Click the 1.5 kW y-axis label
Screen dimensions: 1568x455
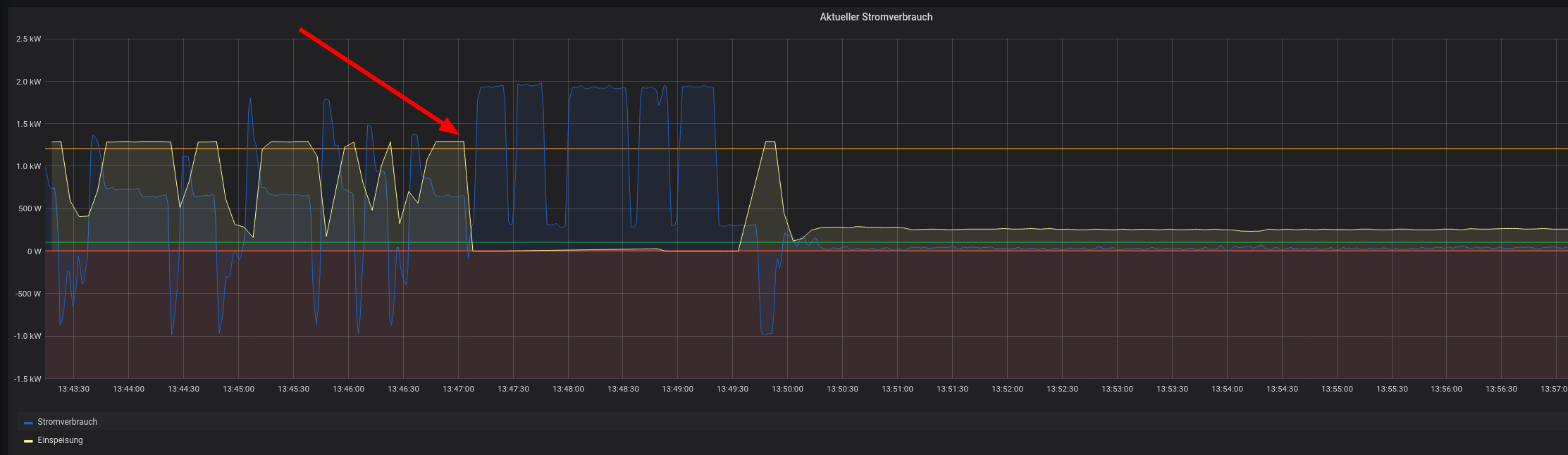coord(28,124)
